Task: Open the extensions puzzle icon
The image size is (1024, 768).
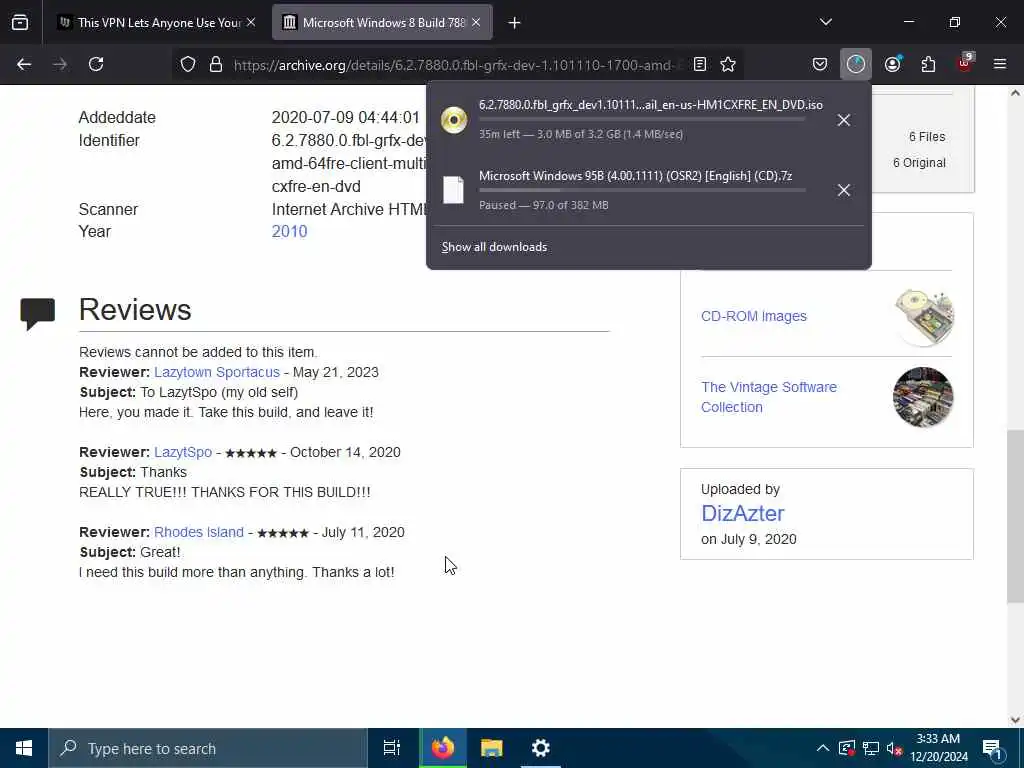Action: pos(928,64)
